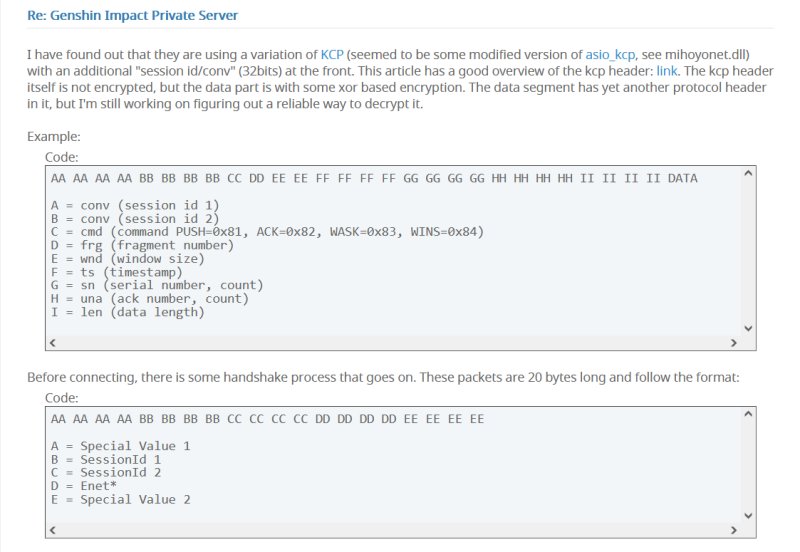
Task: Click the handshake code box vertical scrollbar track
Action: click(748, 465)
